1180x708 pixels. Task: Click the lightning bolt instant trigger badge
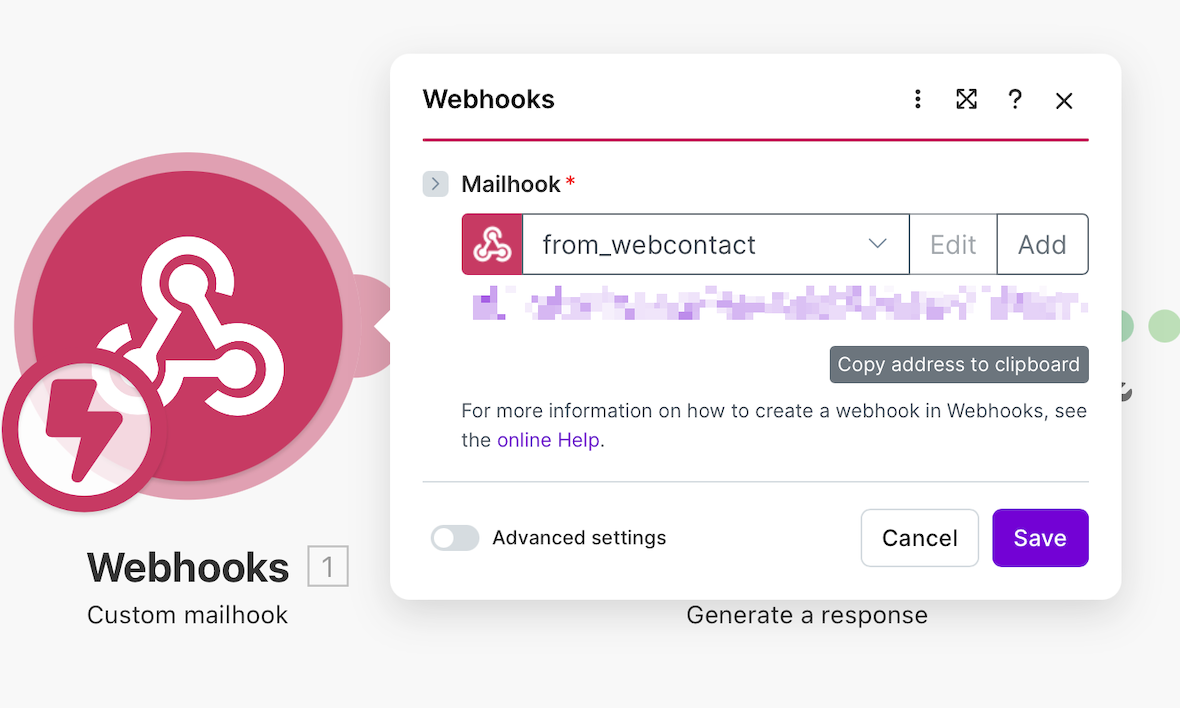coord(84,430)
